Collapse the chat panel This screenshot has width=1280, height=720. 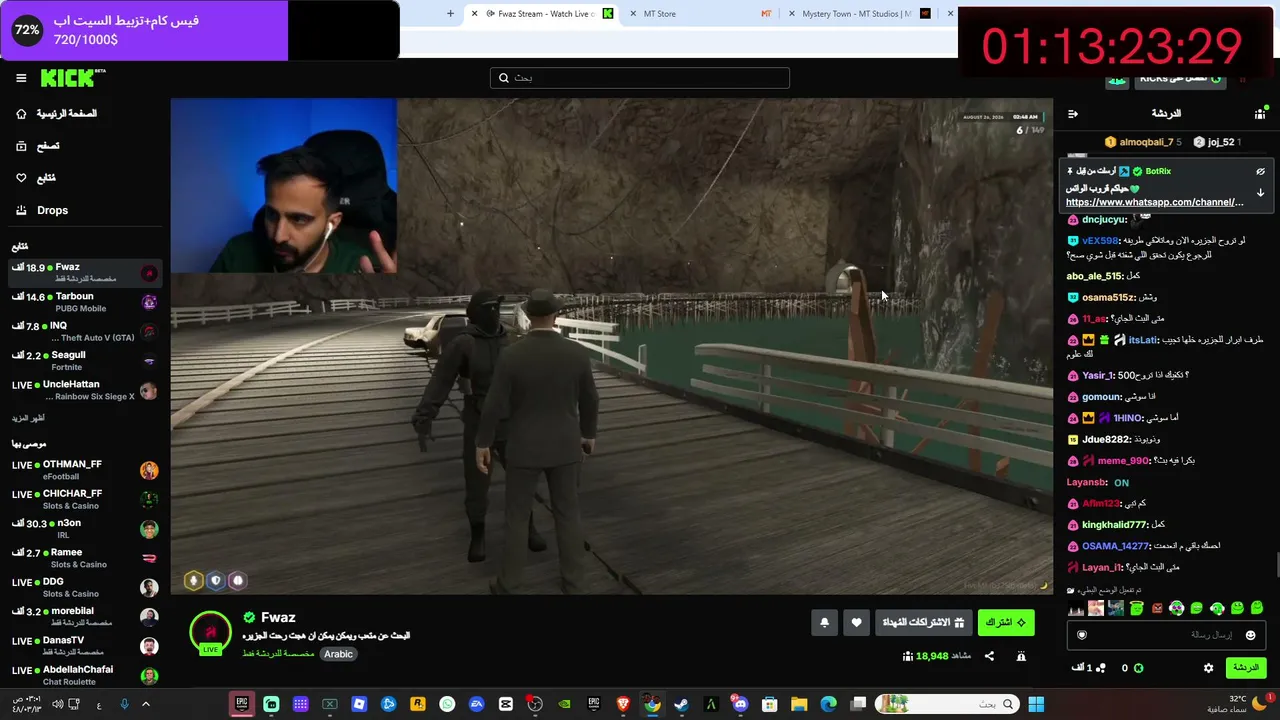coord(1073,114)
